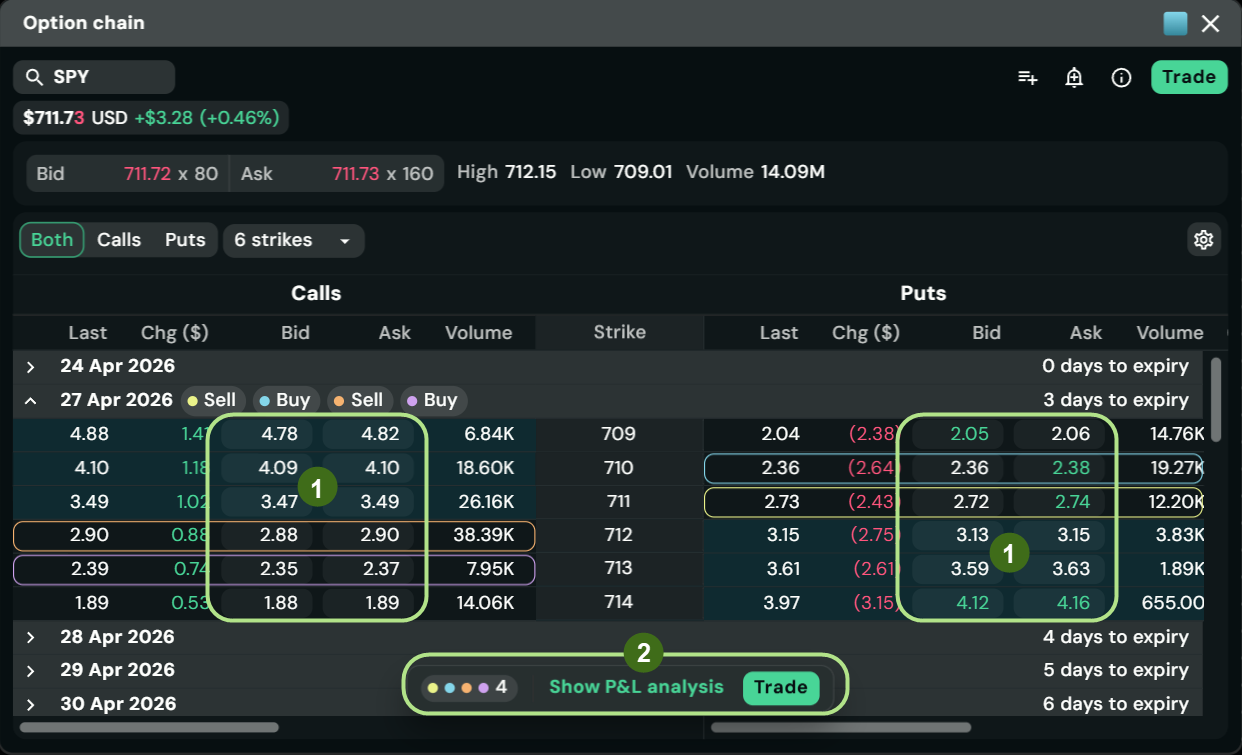This screenshot has width=1242, height=755.
Task: Click the SPY symbol search field
Action: click(94, 77)
